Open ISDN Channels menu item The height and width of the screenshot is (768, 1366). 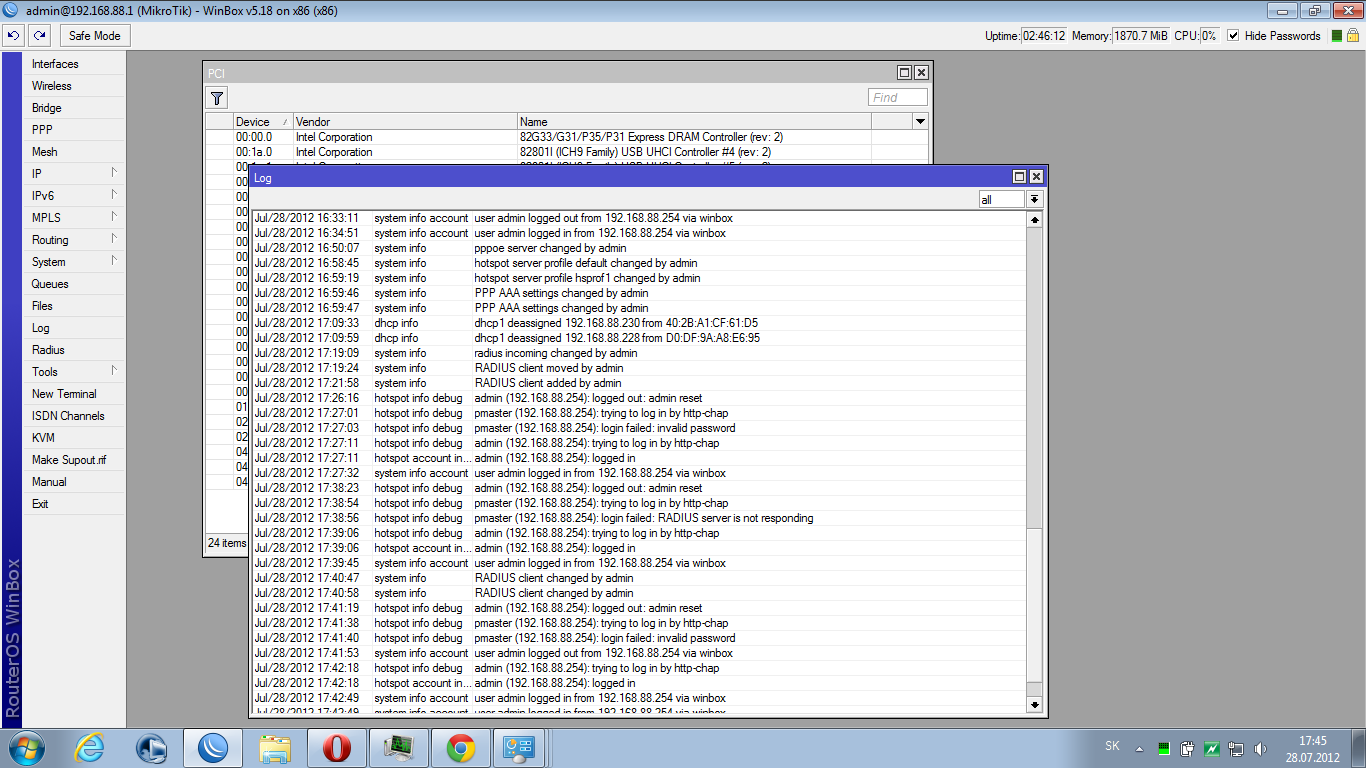[75, 416]
